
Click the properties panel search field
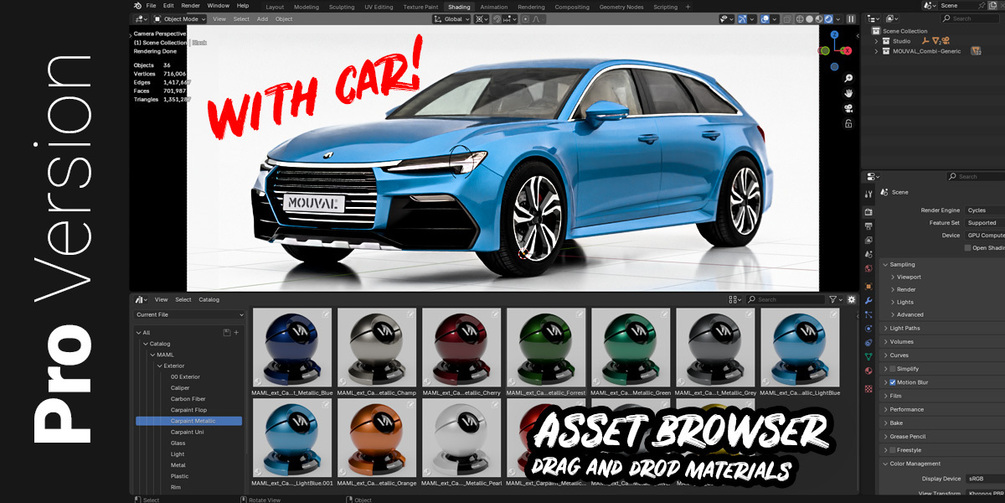coord(976,176)
